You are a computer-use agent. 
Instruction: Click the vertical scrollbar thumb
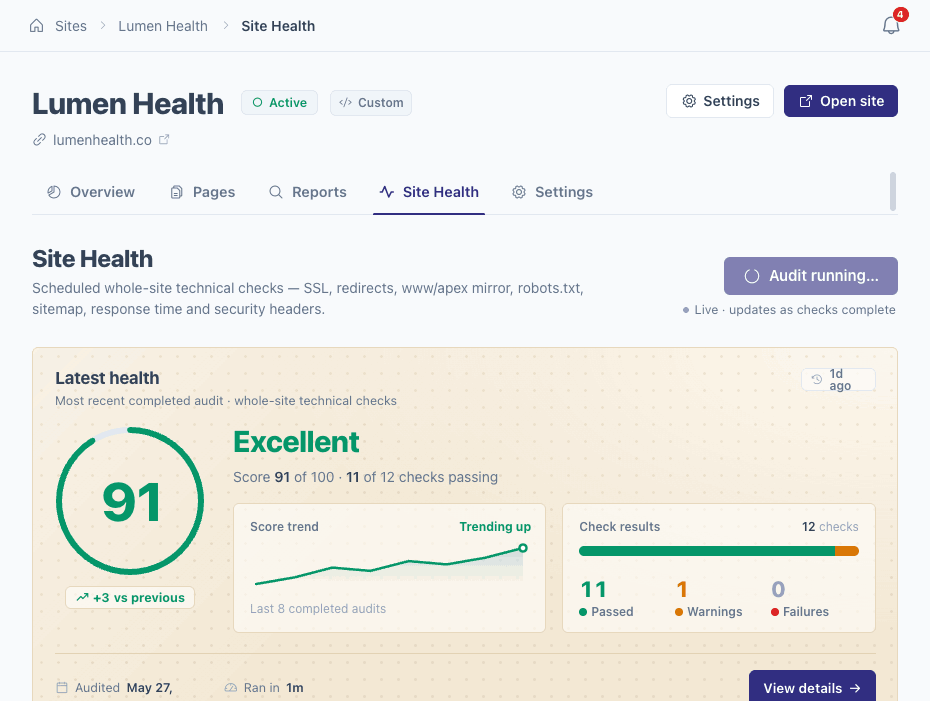(x=893, y=192)
